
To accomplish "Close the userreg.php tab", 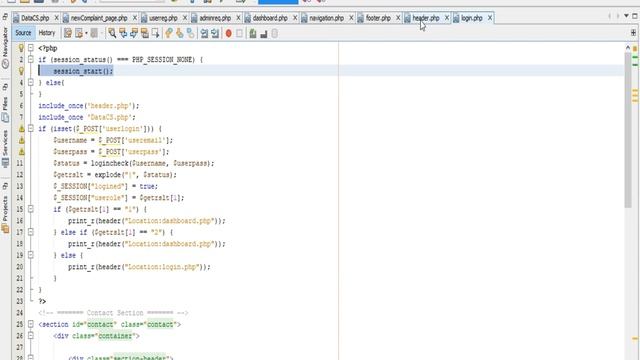I will point(184,18).
